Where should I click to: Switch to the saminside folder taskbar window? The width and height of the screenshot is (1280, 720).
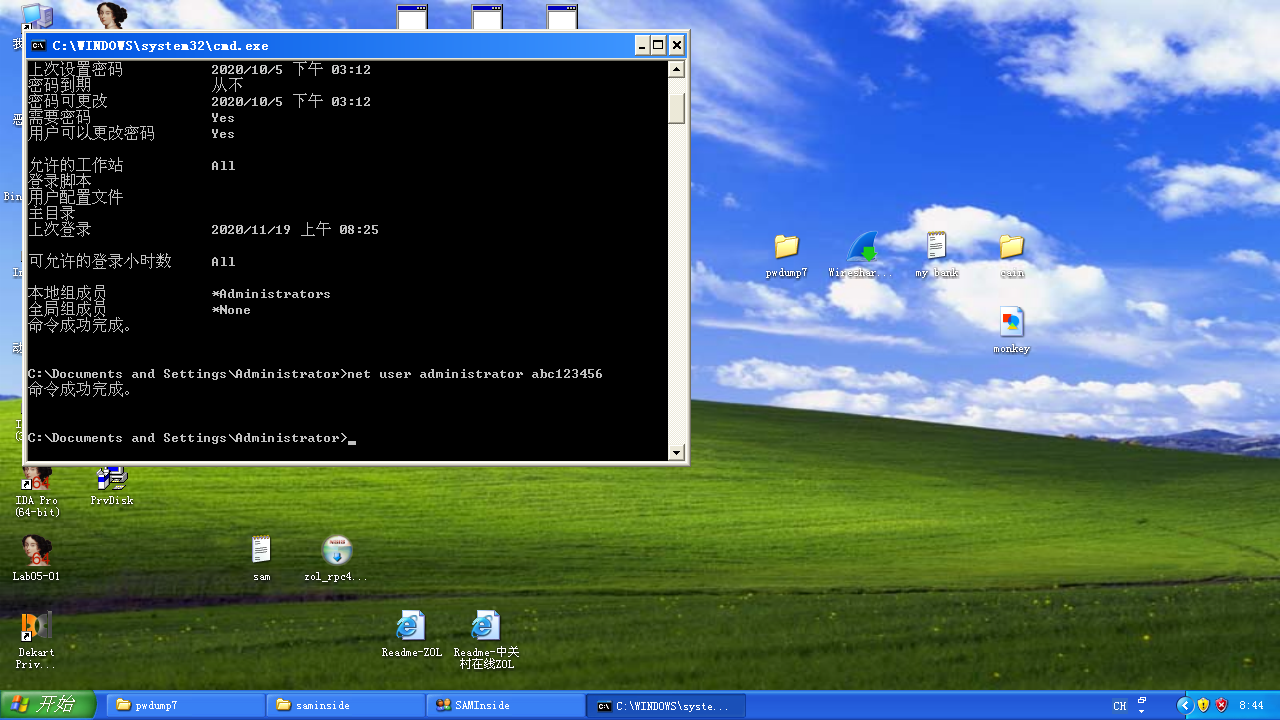[x=345, y=705]
